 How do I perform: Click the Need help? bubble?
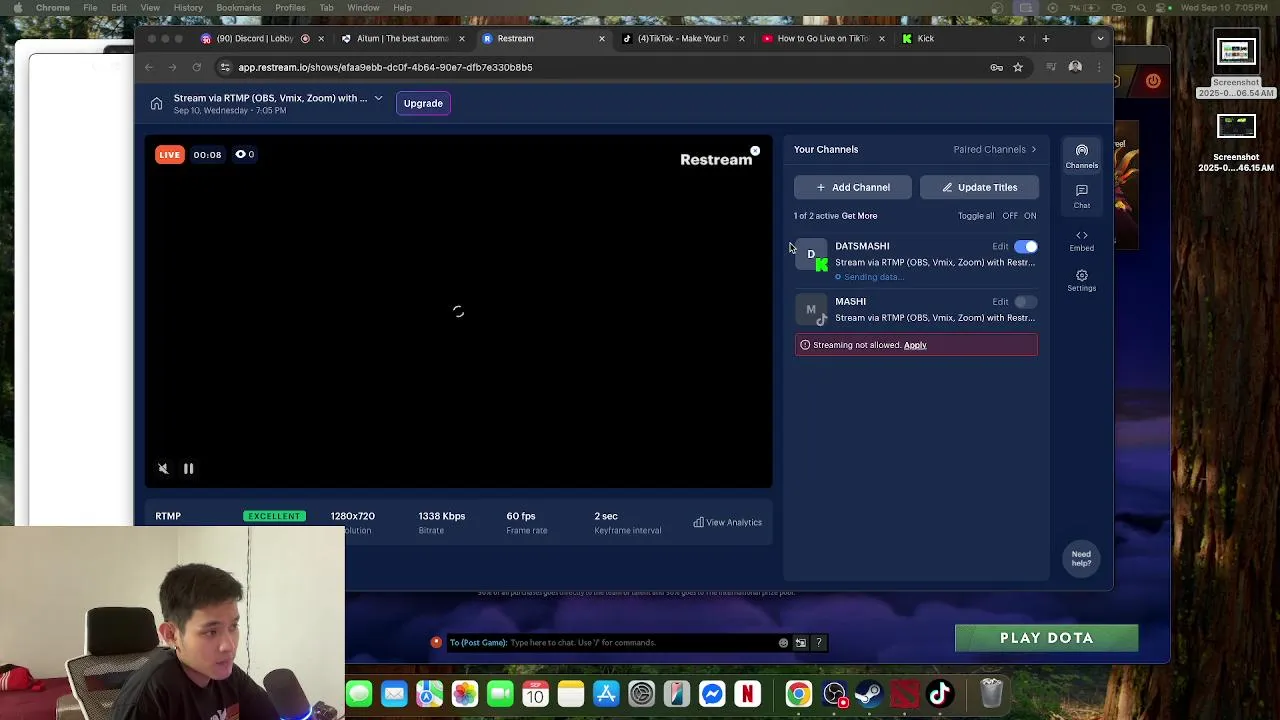[1081, 558]
